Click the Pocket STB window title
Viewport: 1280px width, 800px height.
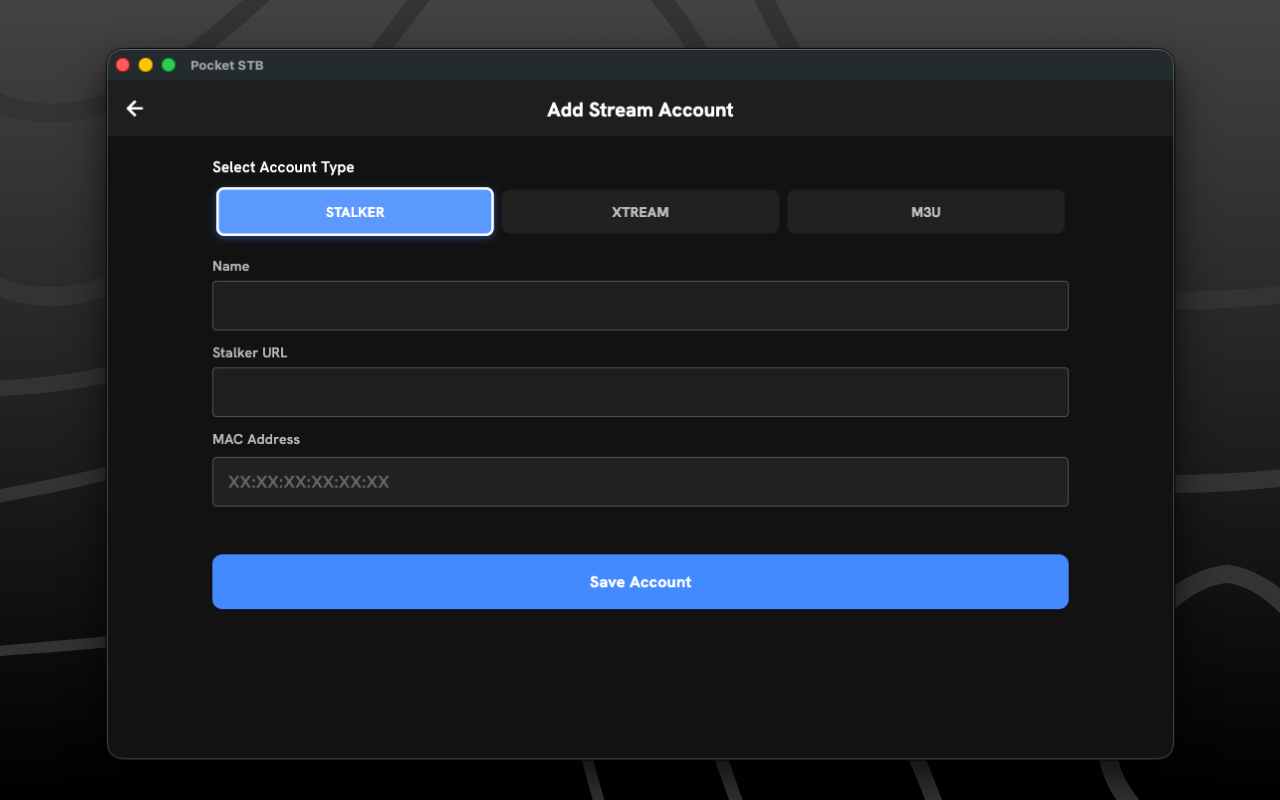(227, 65)
